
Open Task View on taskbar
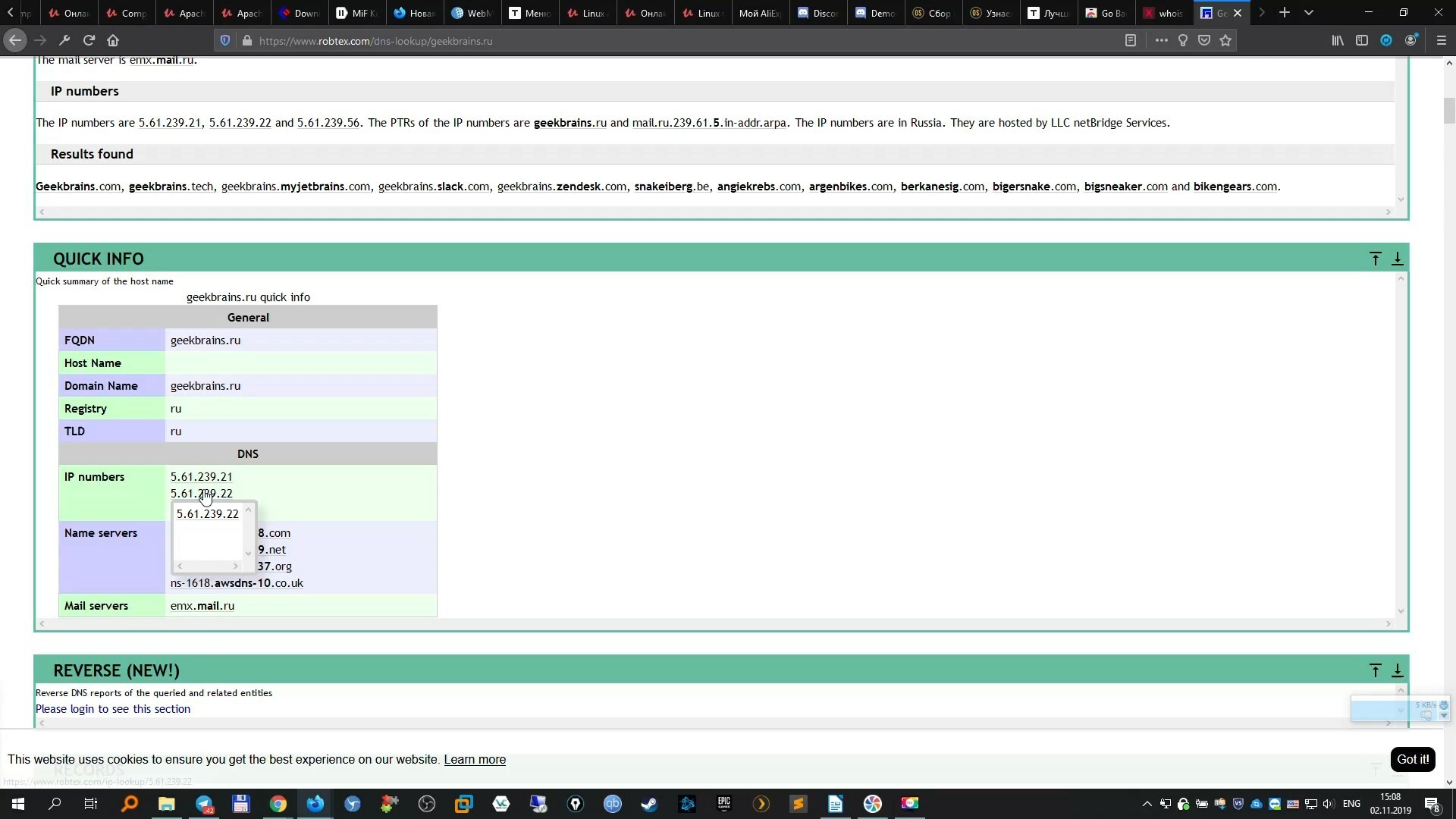pos(91,804)
